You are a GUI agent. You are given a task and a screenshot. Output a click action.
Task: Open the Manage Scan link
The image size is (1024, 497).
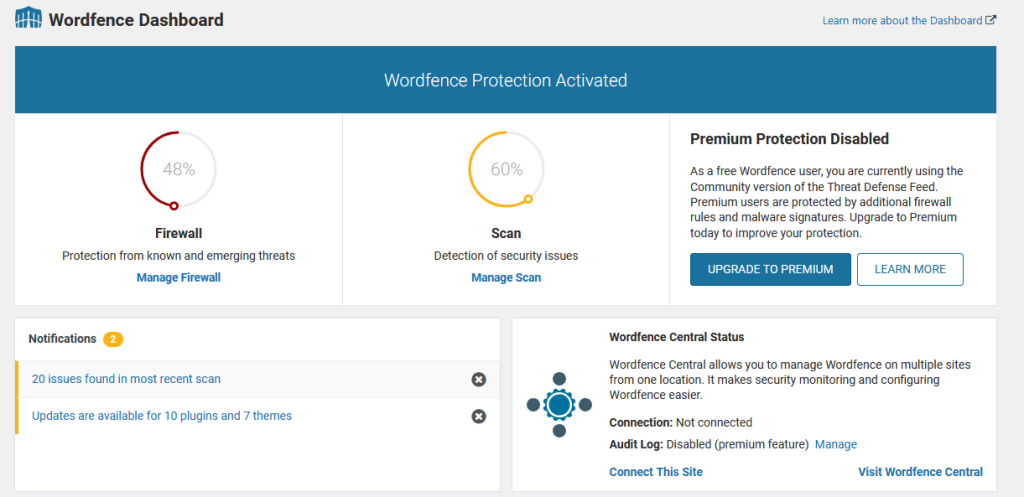[506, 278]
